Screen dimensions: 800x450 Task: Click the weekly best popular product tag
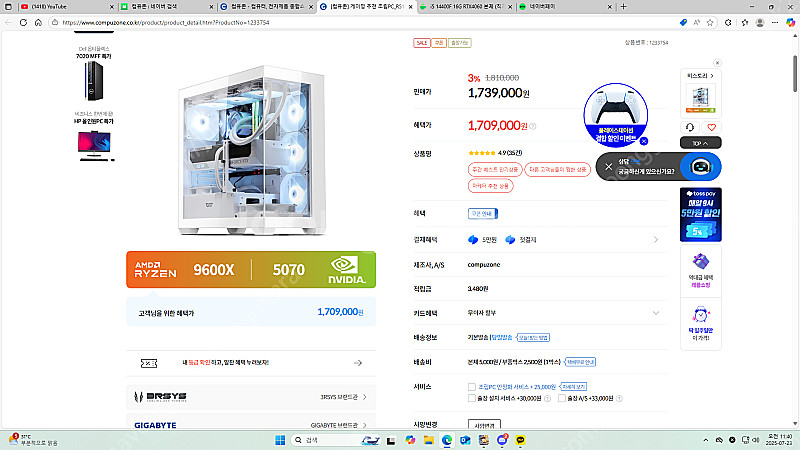tap(495, 169)
